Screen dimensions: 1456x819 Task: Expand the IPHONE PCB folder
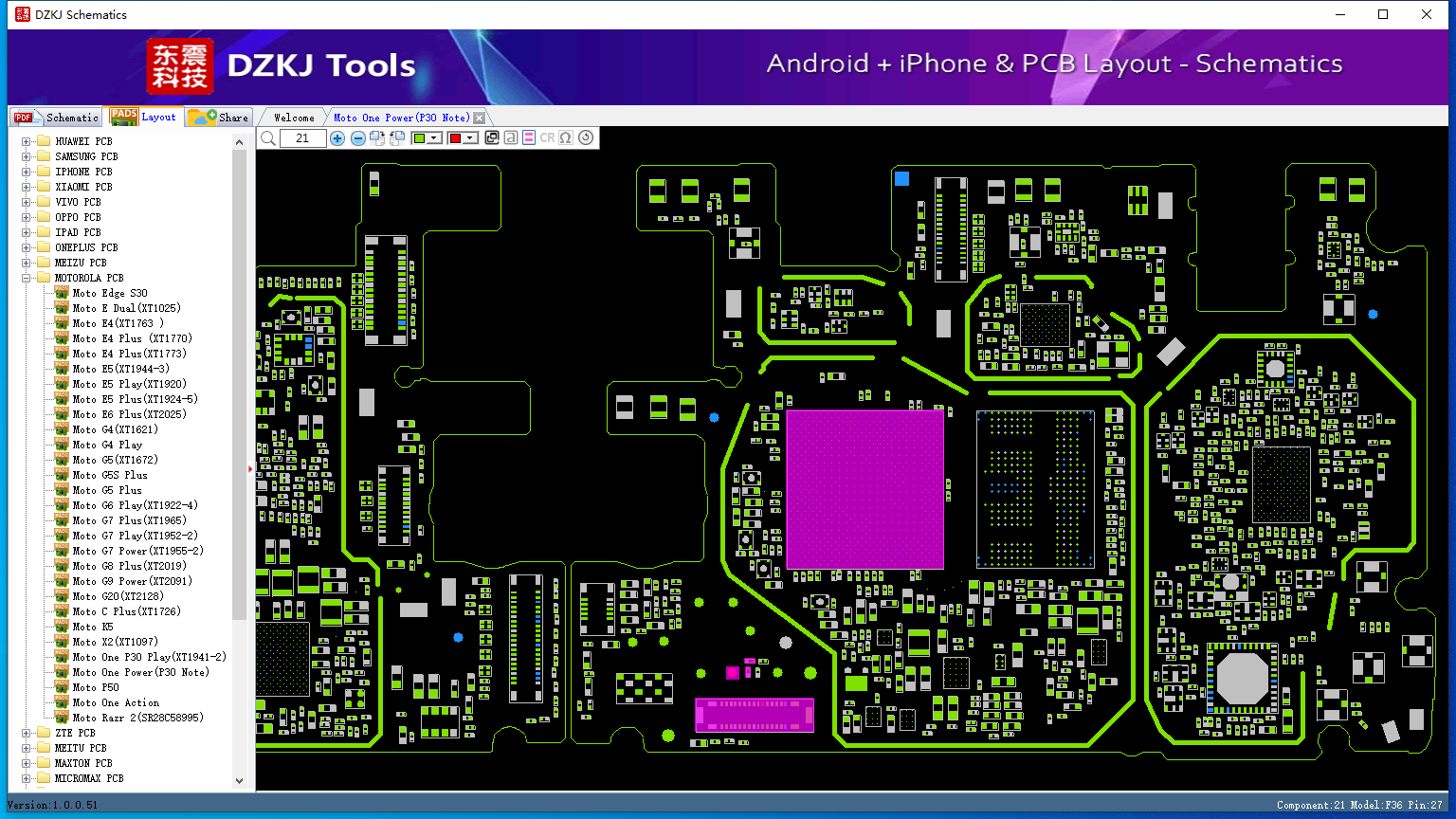(27, 172)
